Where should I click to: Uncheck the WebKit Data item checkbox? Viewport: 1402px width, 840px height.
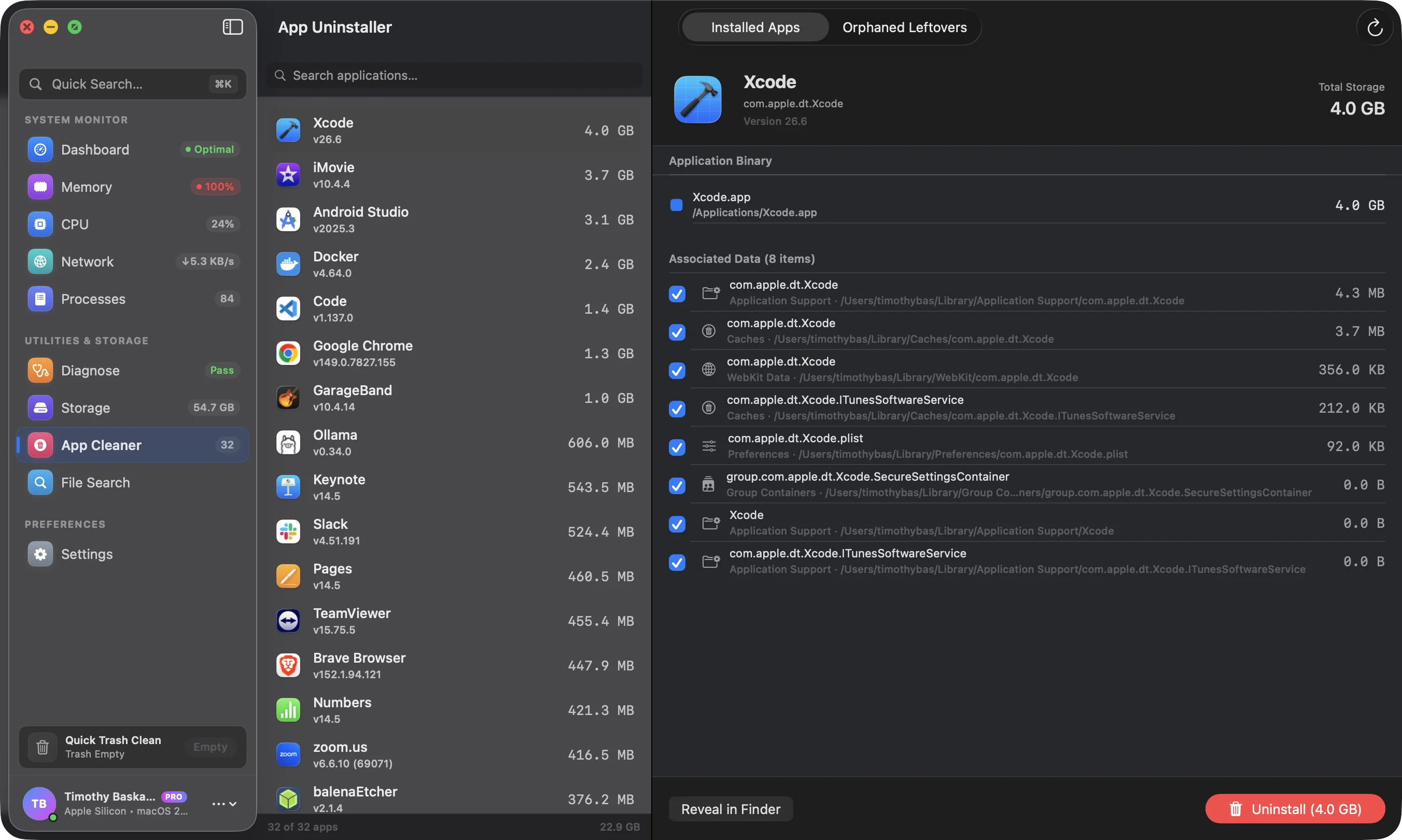pos(677,370)
